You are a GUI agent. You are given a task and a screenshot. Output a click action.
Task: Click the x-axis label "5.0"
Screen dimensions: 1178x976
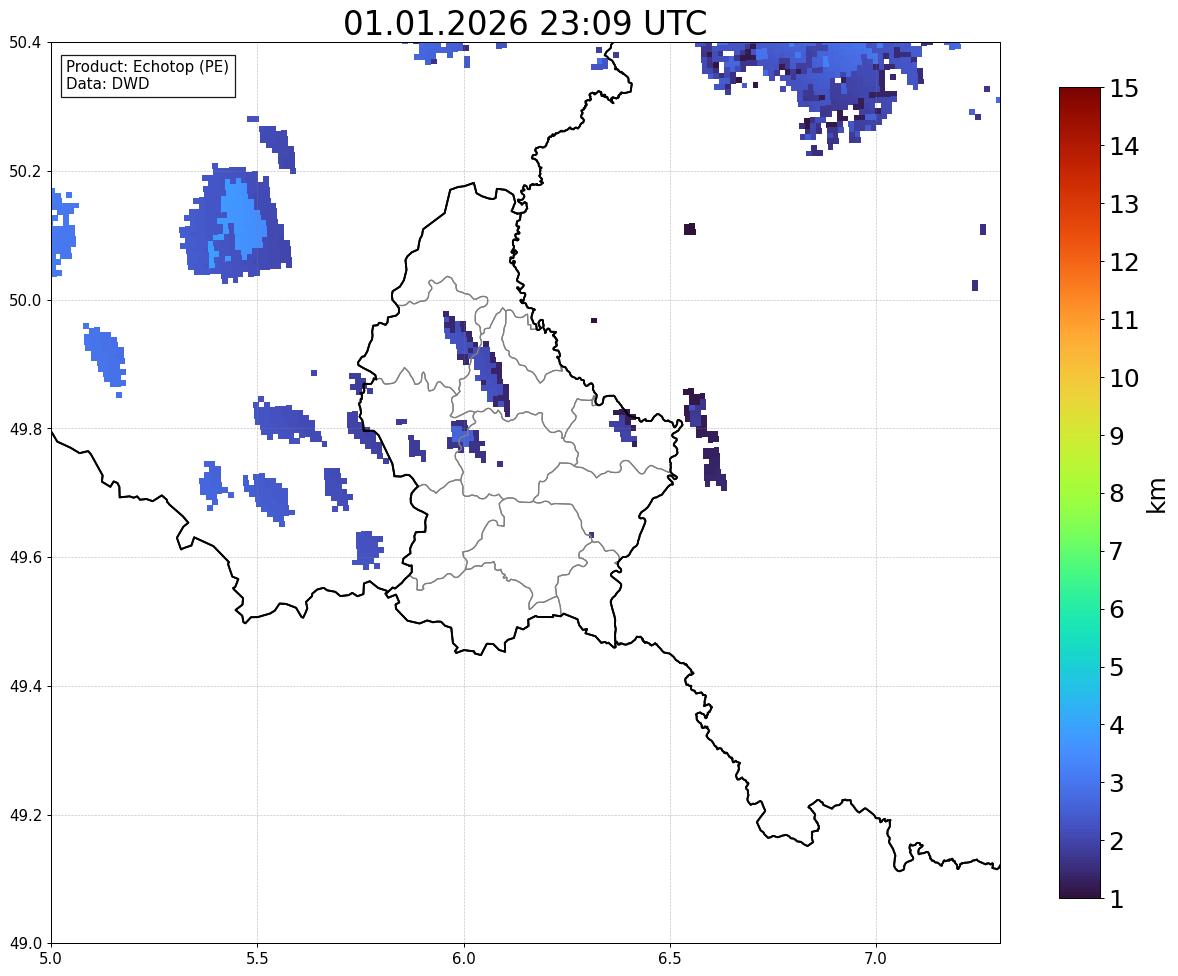tap(51, 959)
